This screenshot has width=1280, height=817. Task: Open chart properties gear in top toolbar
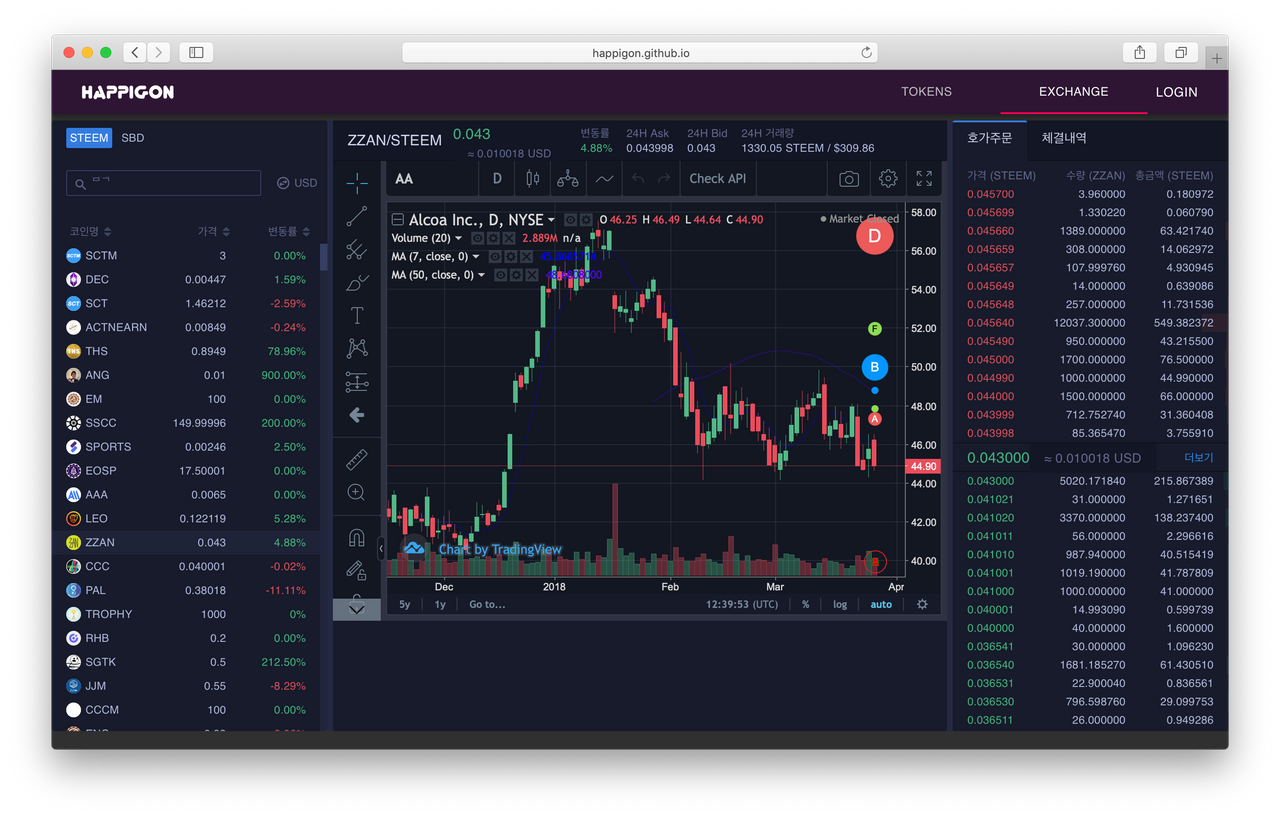click(888, 179)
